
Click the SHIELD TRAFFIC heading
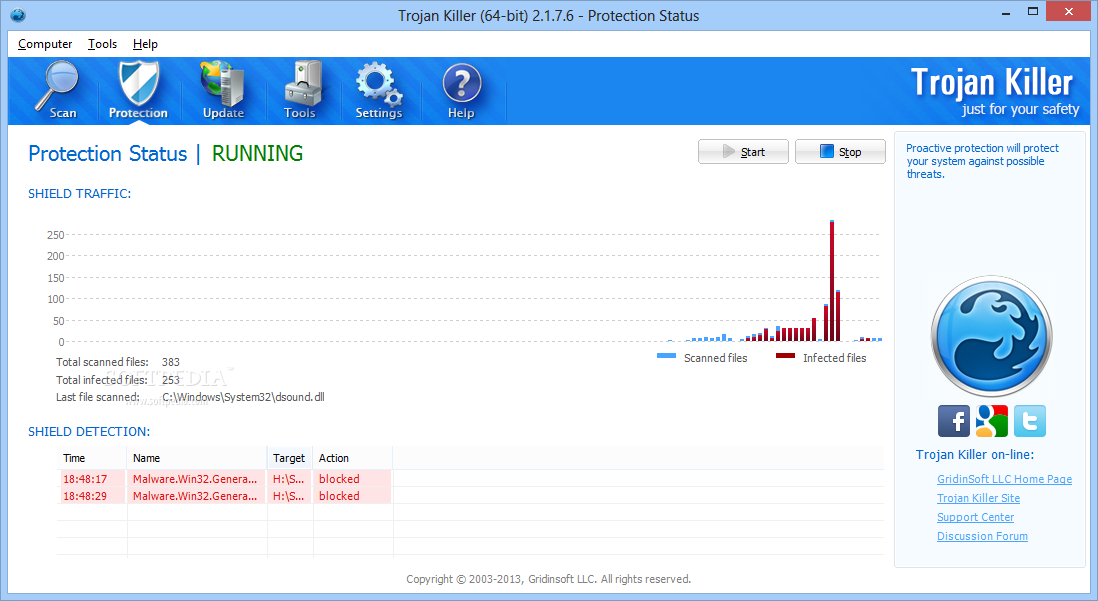[80, 194]
